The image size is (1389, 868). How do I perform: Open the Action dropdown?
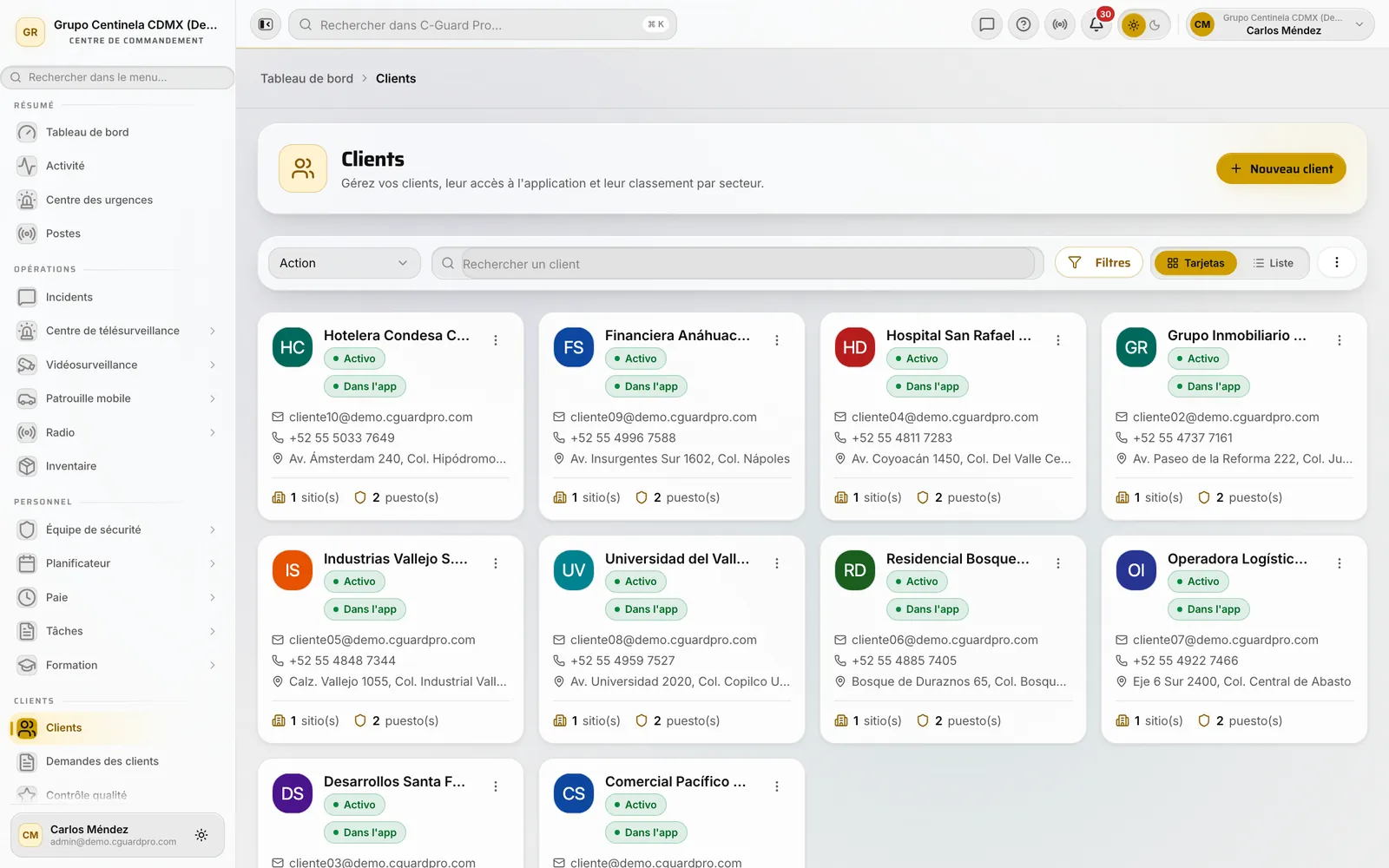coord(345,263)
